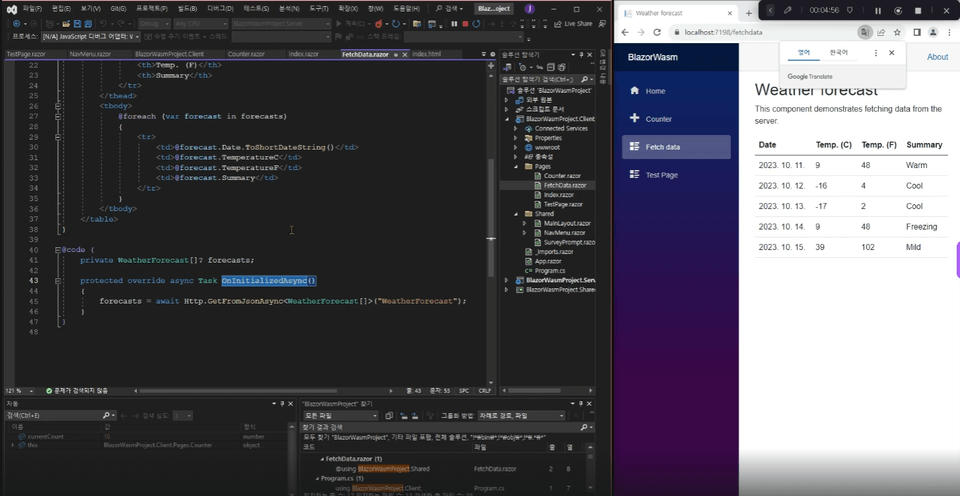Click the Live Share icon
Image resolution: width=960 pixels, height=496 pixels.
coord(560,23)
